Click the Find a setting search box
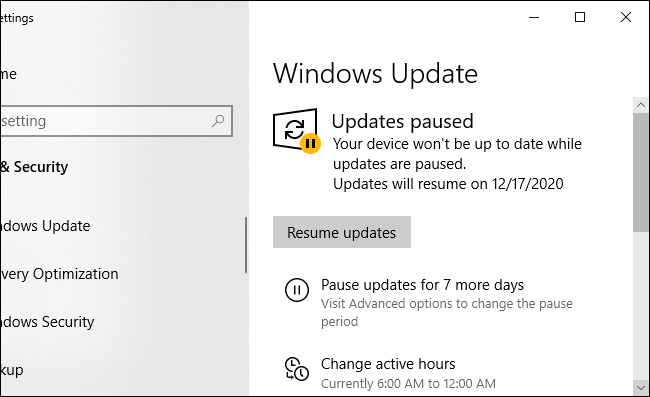The image size is (650, 397). point(116,121)
